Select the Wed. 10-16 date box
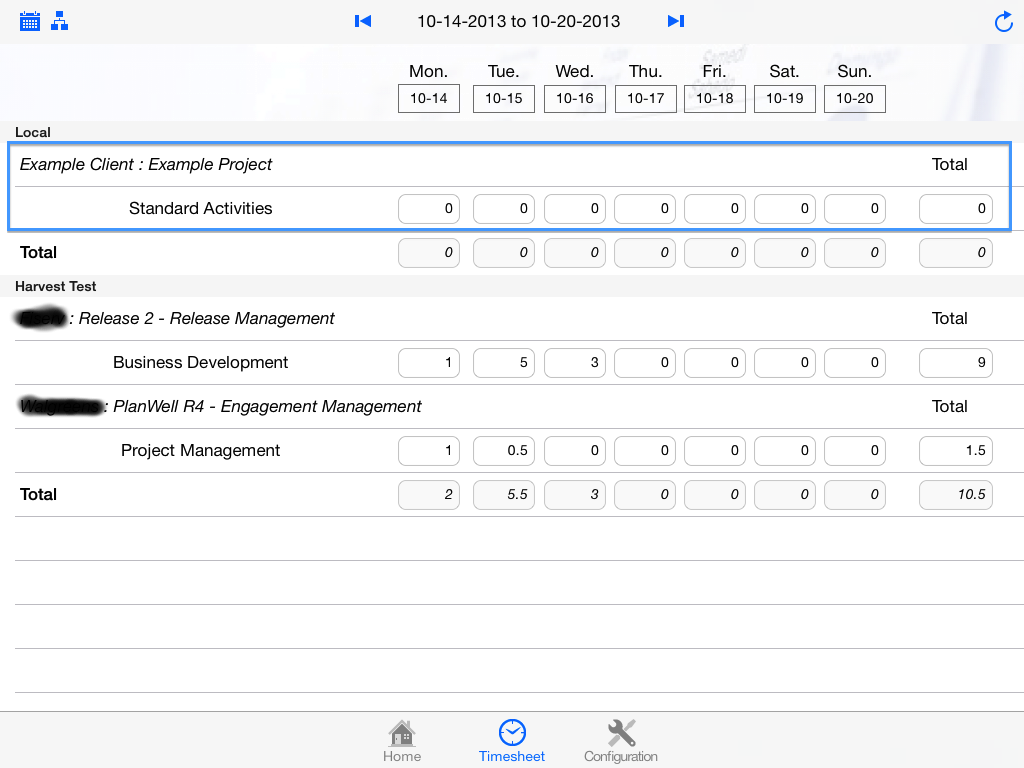1024x768 pixels. (575, 99)
